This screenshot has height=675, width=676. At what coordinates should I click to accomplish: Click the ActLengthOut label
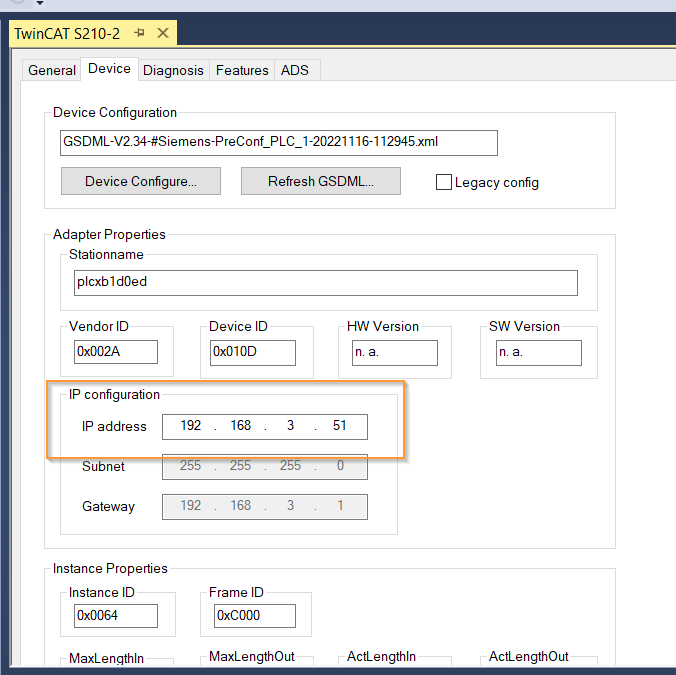(529, 656)
